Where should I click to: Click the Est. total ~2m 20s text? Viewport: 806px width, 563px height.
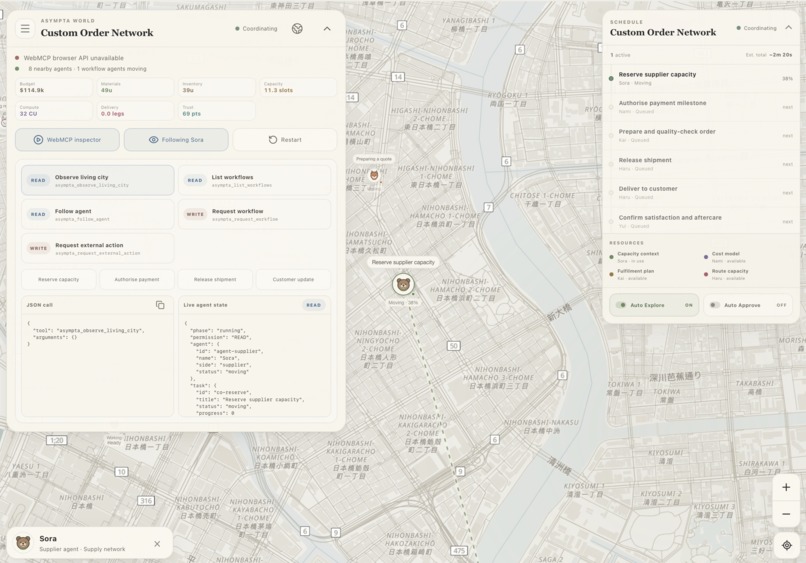point(768,55)
